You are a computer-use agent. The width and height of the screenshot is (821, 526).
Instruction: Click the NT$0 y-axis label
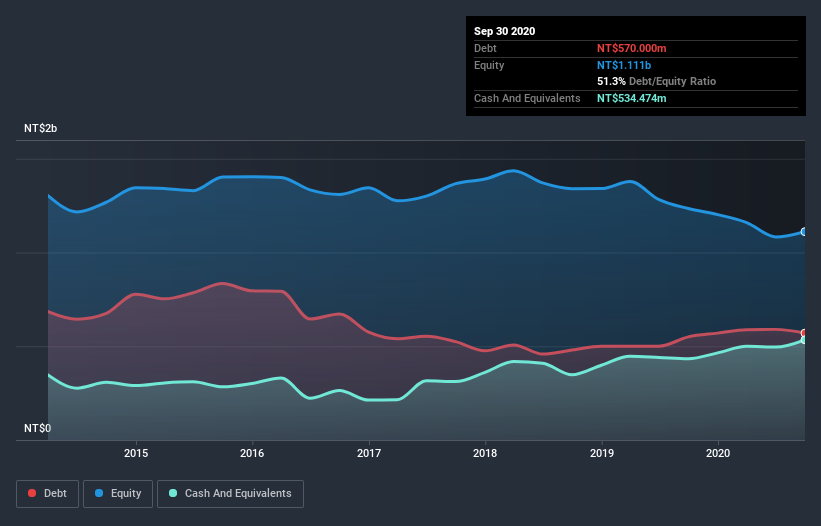pos(38,428)
